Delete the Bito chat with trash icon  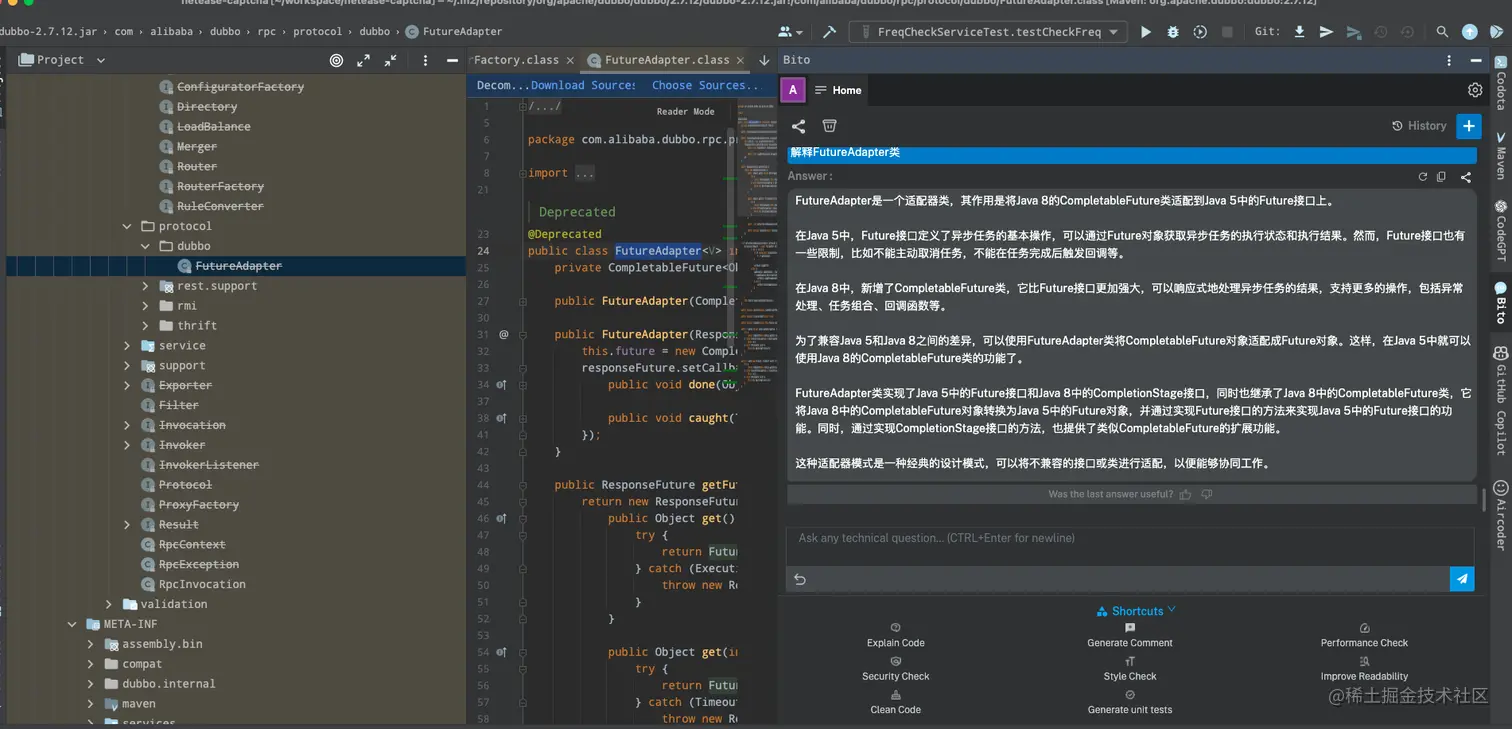click(x=829, y=126)
